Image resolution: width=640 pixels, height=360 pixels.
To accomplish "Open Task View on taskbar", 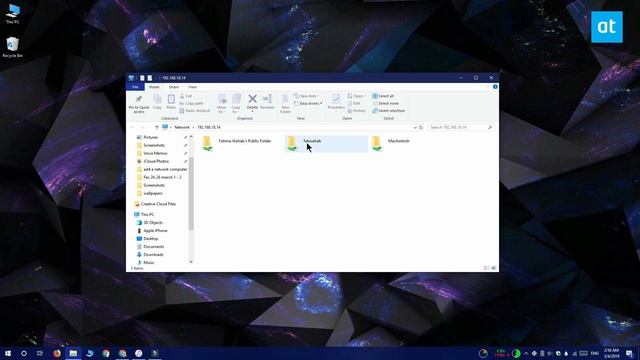I will (x=40, y=353).
